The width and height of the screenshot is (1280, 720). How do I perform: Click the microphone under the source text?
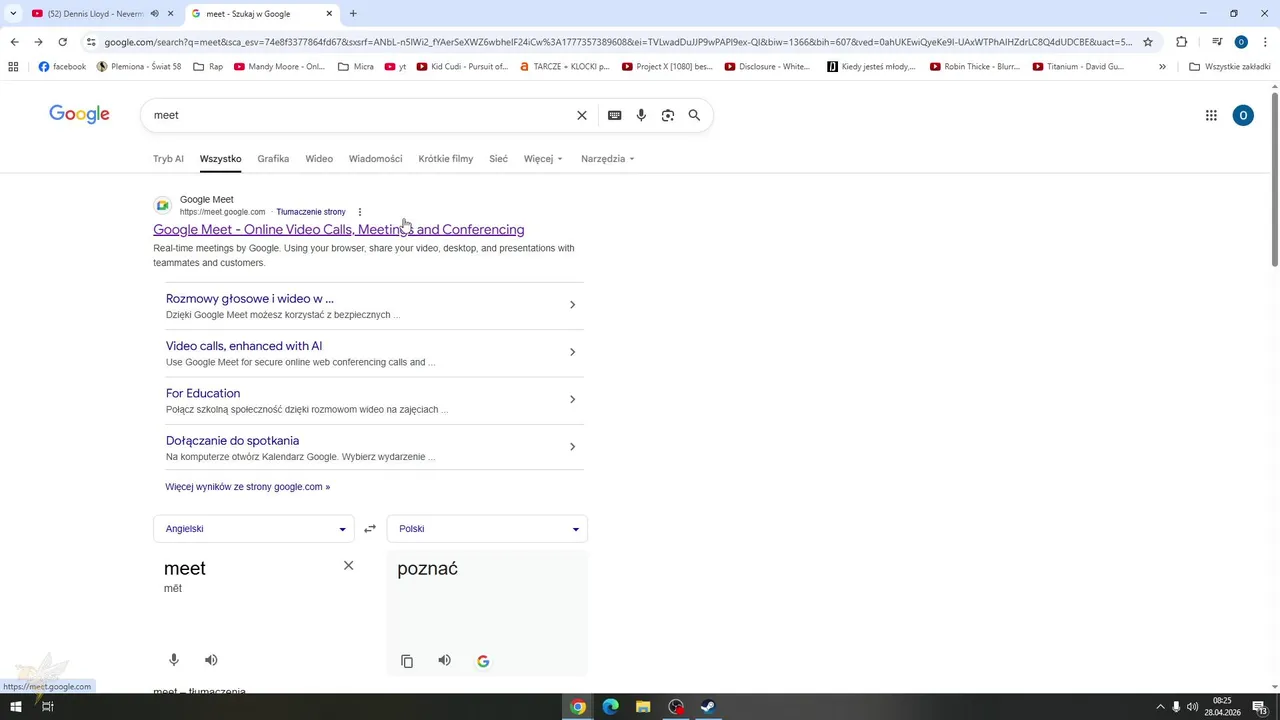pyautogui.click(x=174, y=660)
